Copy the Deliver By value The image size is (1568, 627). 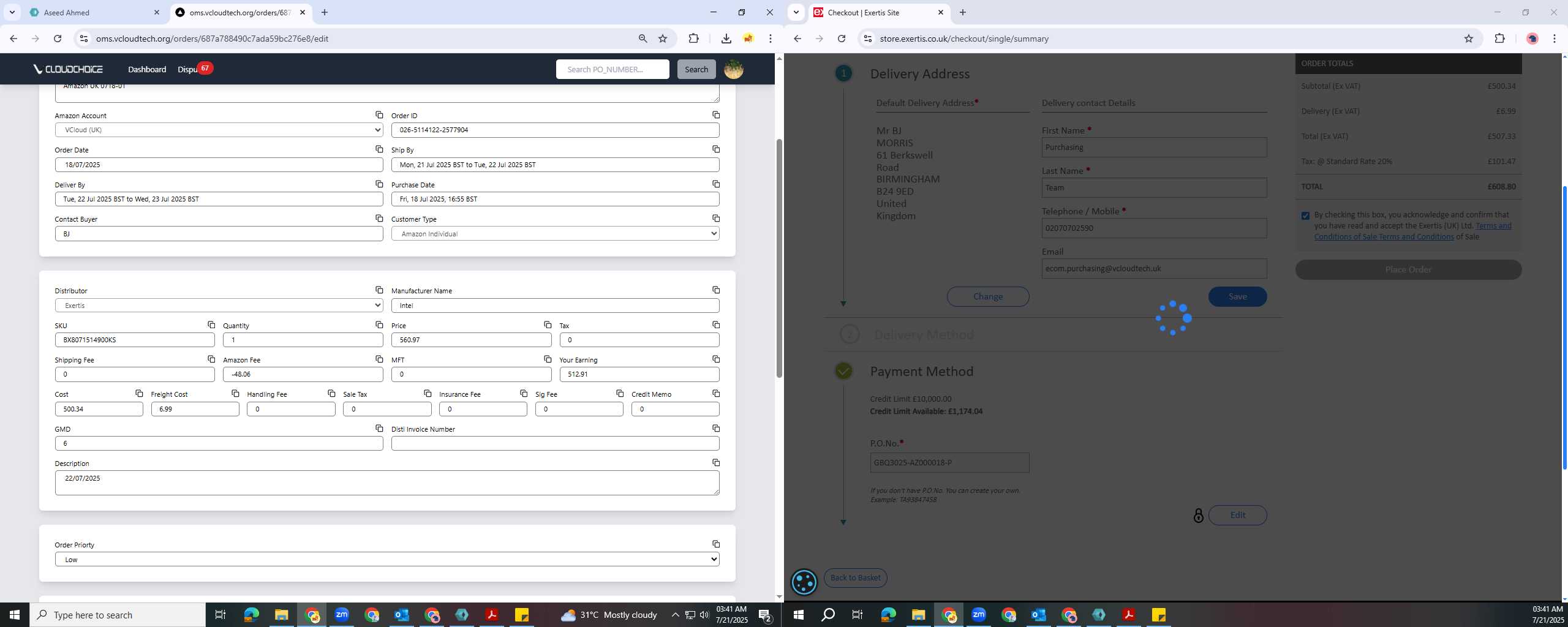[379, 184]
